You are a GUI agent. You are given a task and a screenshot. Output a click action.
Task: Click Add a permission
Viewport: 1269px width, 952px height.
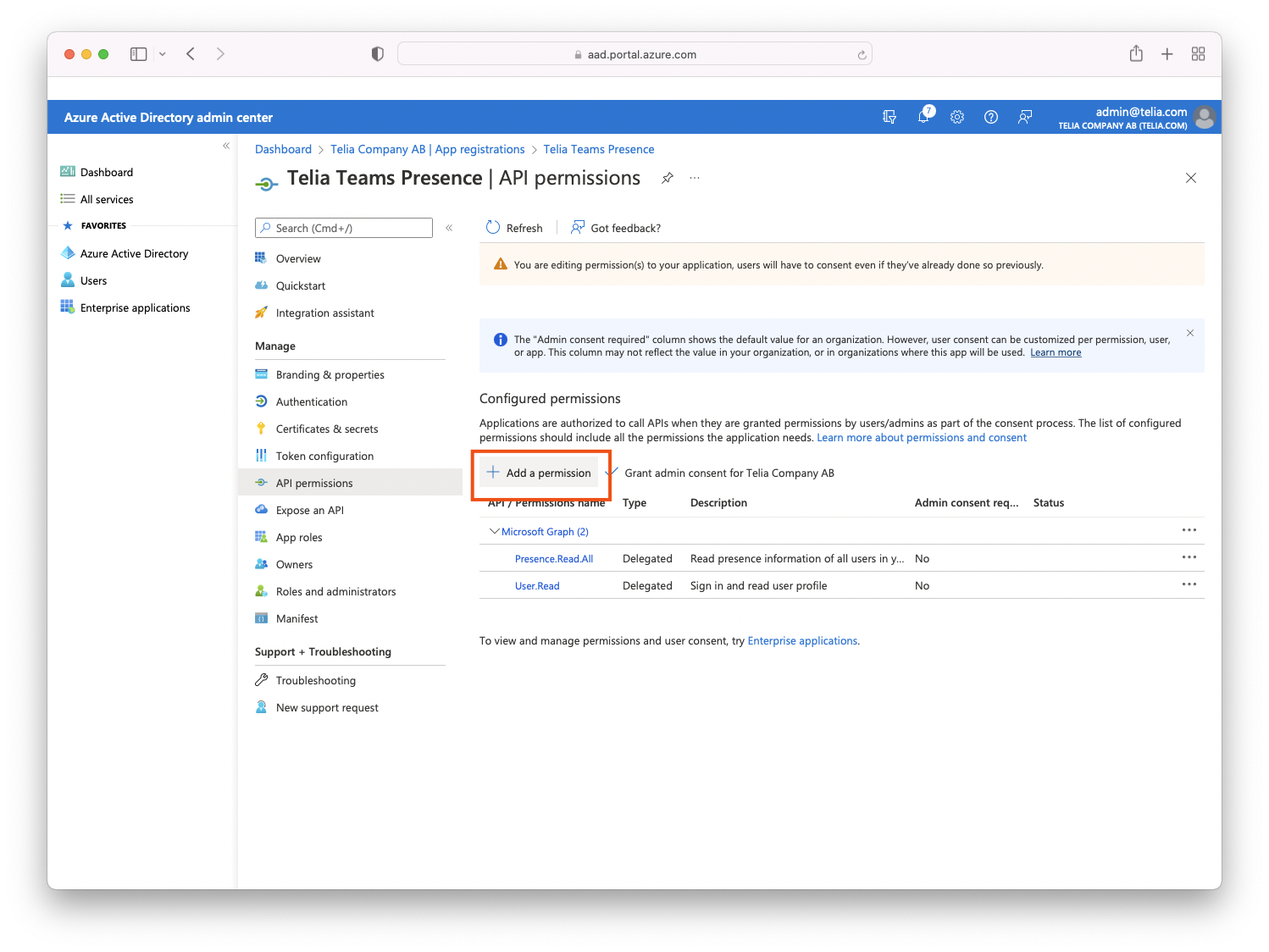point(540,473)
